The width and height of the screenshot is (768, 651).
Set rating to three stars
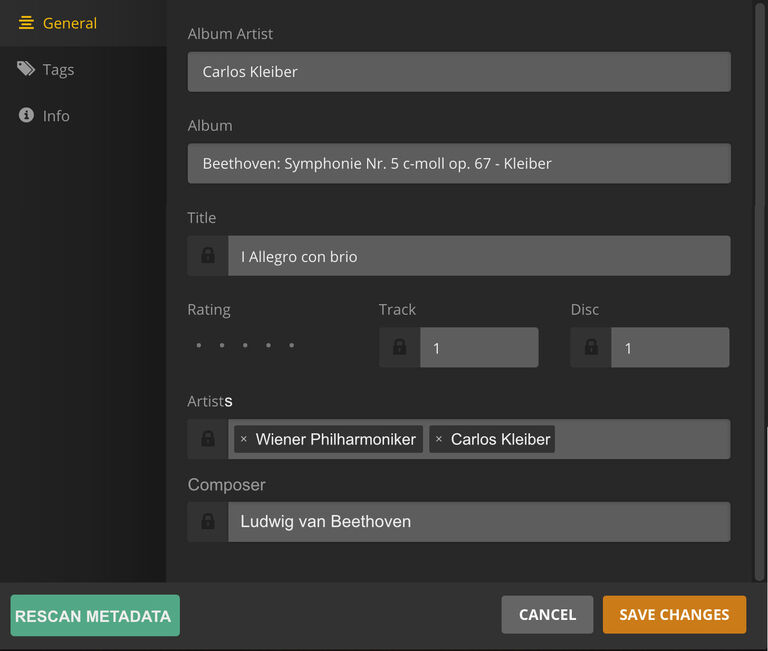pos(245,345)
